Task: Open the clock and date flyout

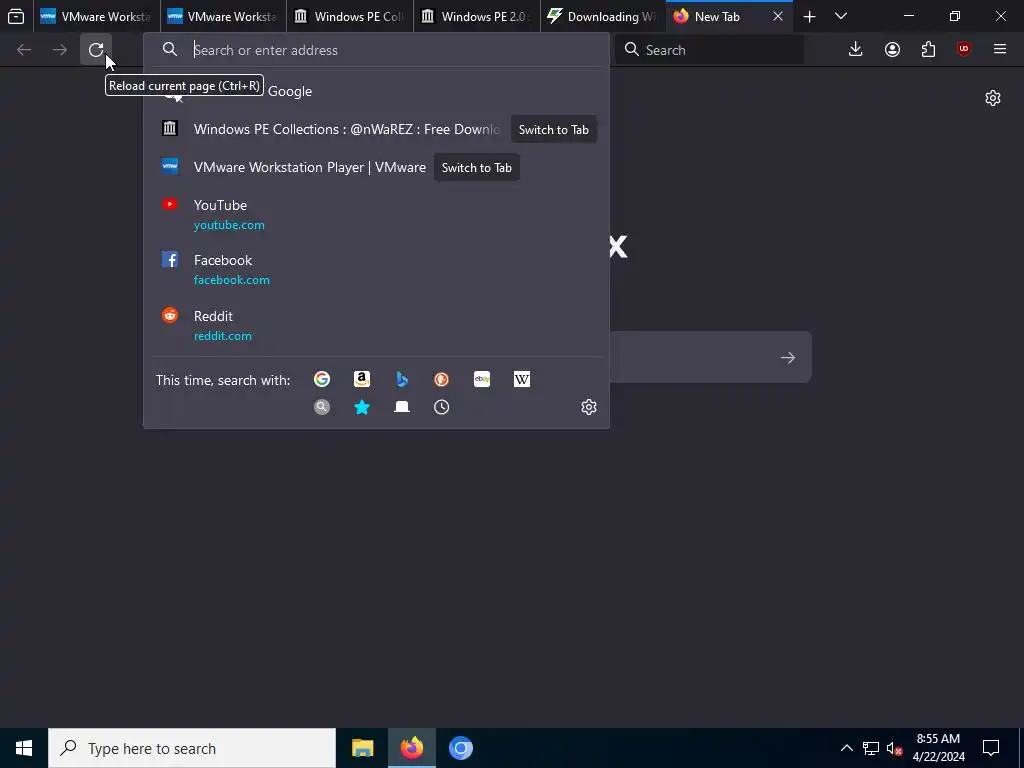Action: [x=938, y=748]
